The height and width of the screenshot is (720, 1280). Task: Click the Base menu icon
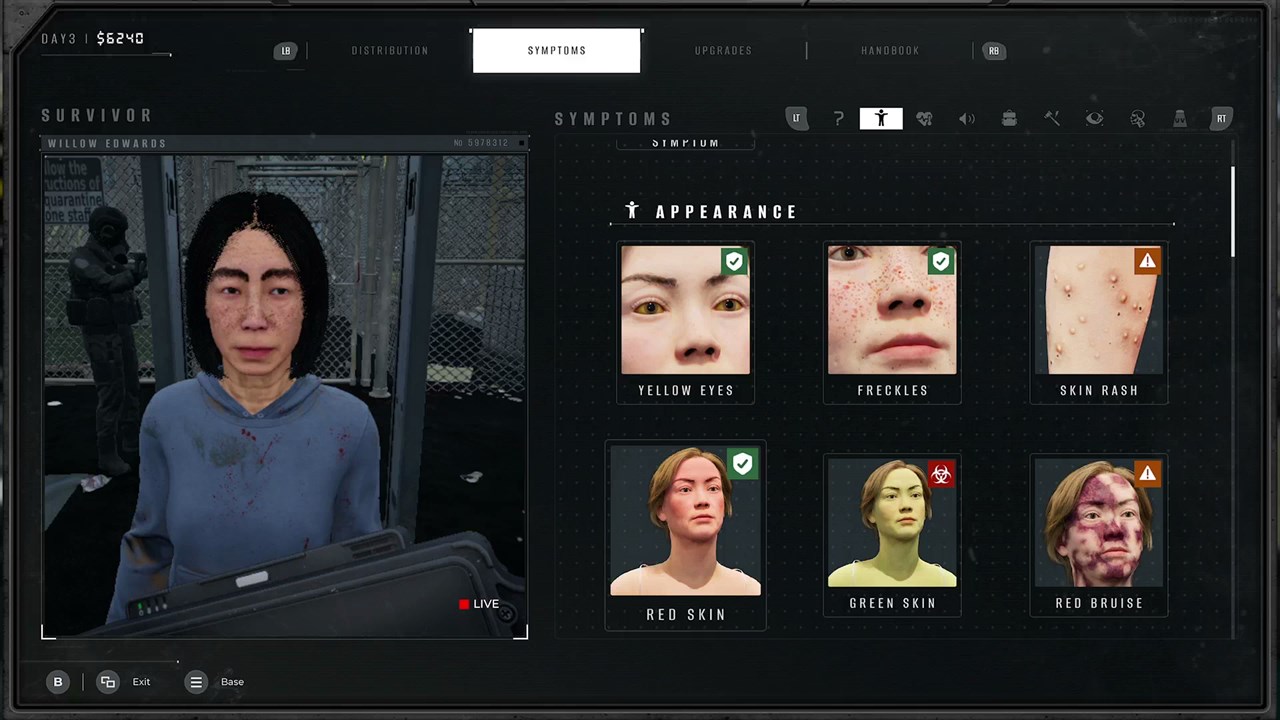tap(196, 682)
